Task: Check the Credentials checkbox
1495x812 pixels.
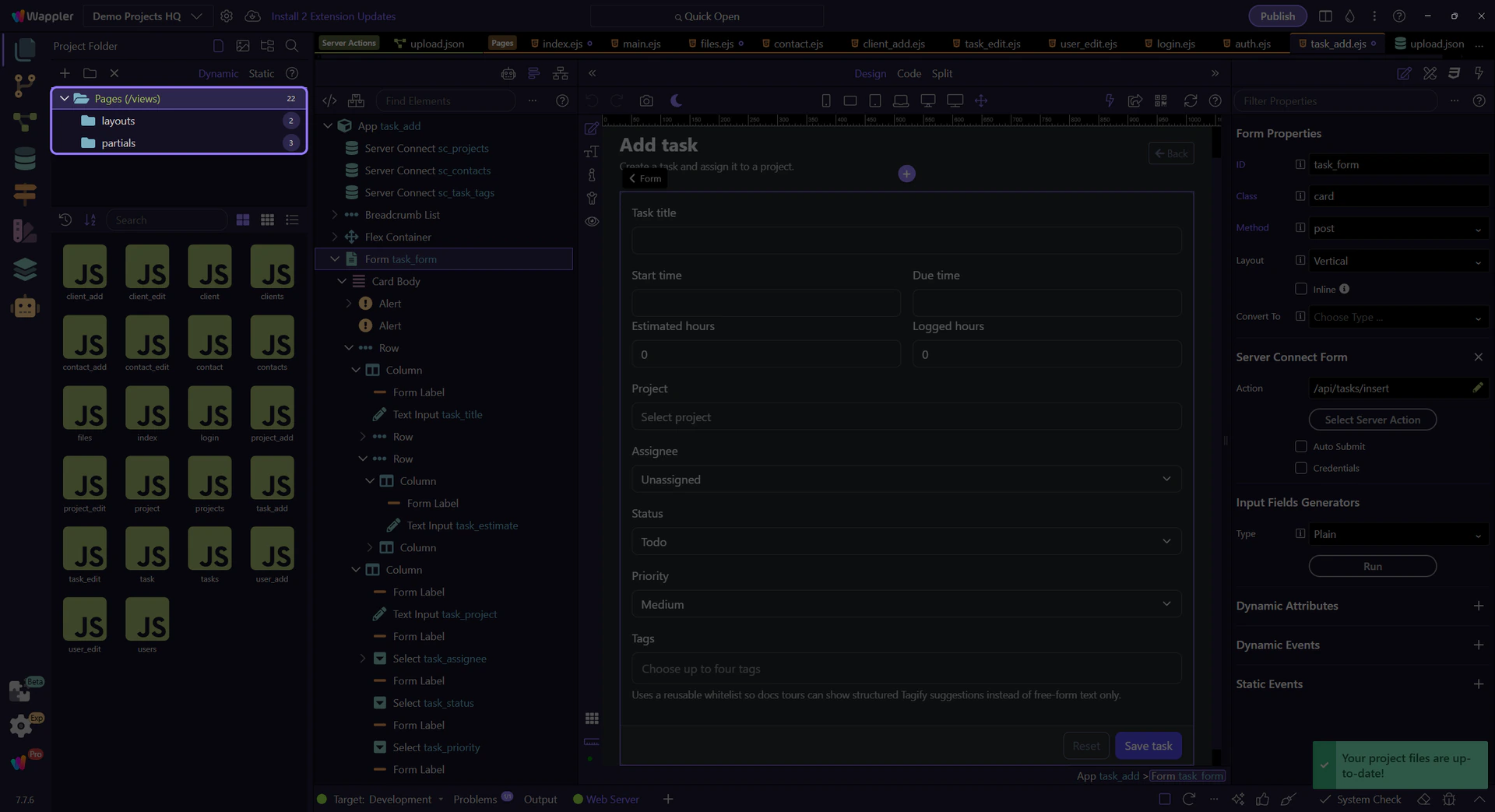Action: click(1300, 468)
